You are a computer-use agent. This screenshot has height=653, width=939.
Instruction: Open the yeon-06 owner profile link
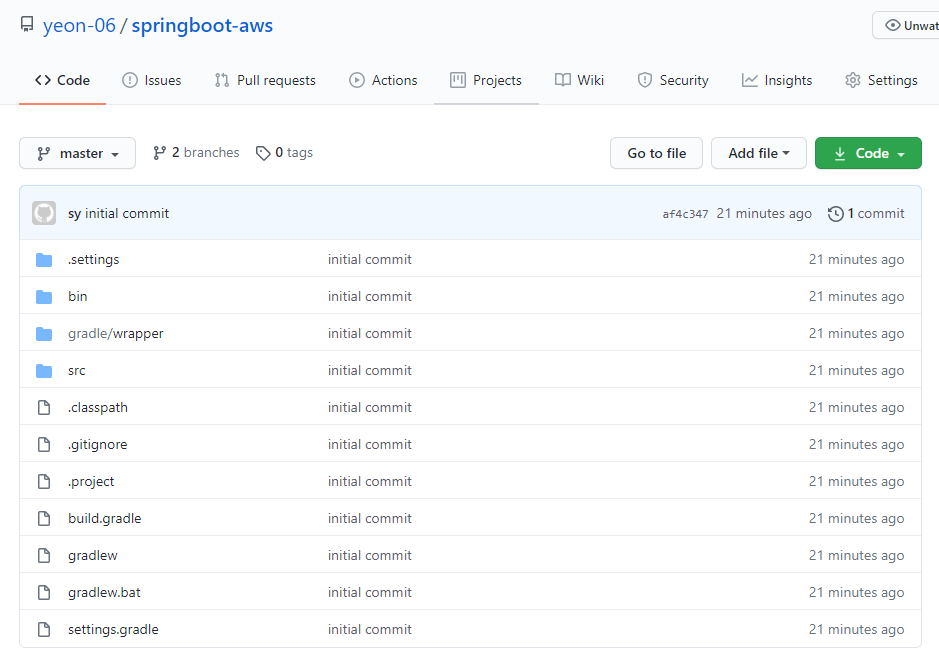[79, 25]
